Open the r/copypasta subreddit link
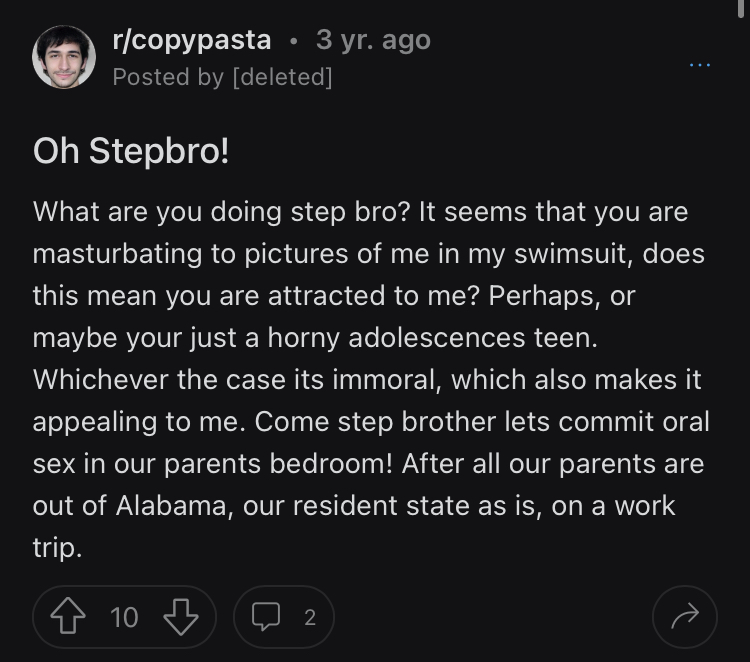 point(191,40)
